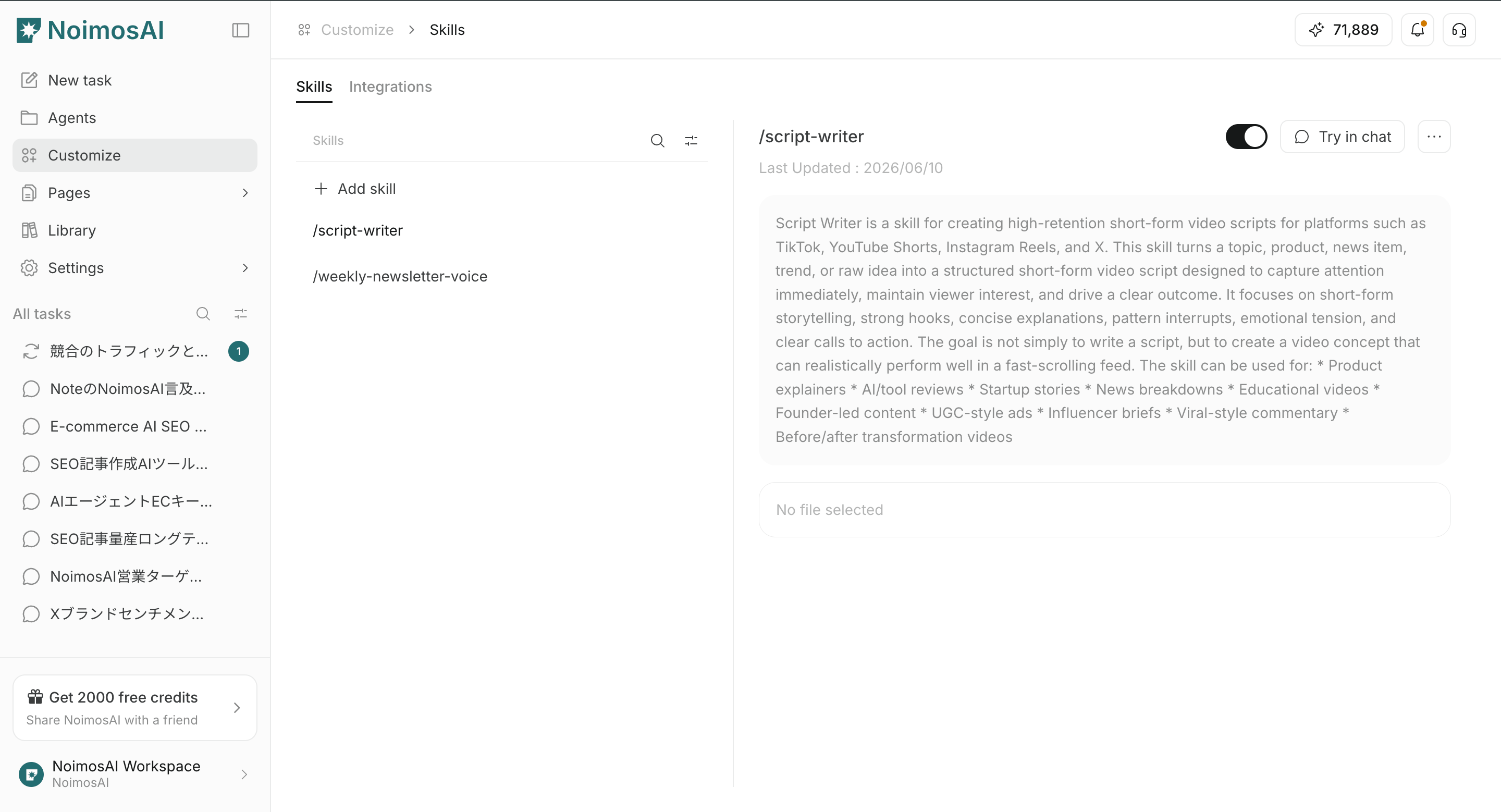1501x812 pixels.
Task: Search skills with the magnifier icon
Action: tap(657, 140)
